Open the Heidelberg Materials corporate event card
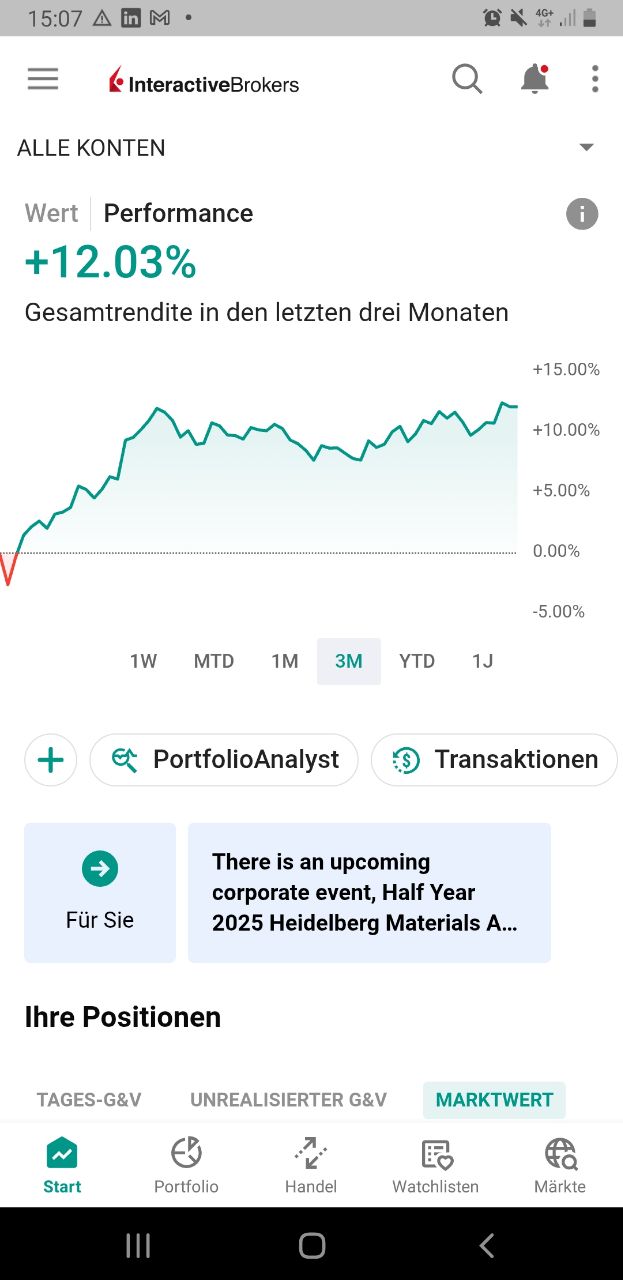This screenshot has width=623, height=1280. pos(369,893)
